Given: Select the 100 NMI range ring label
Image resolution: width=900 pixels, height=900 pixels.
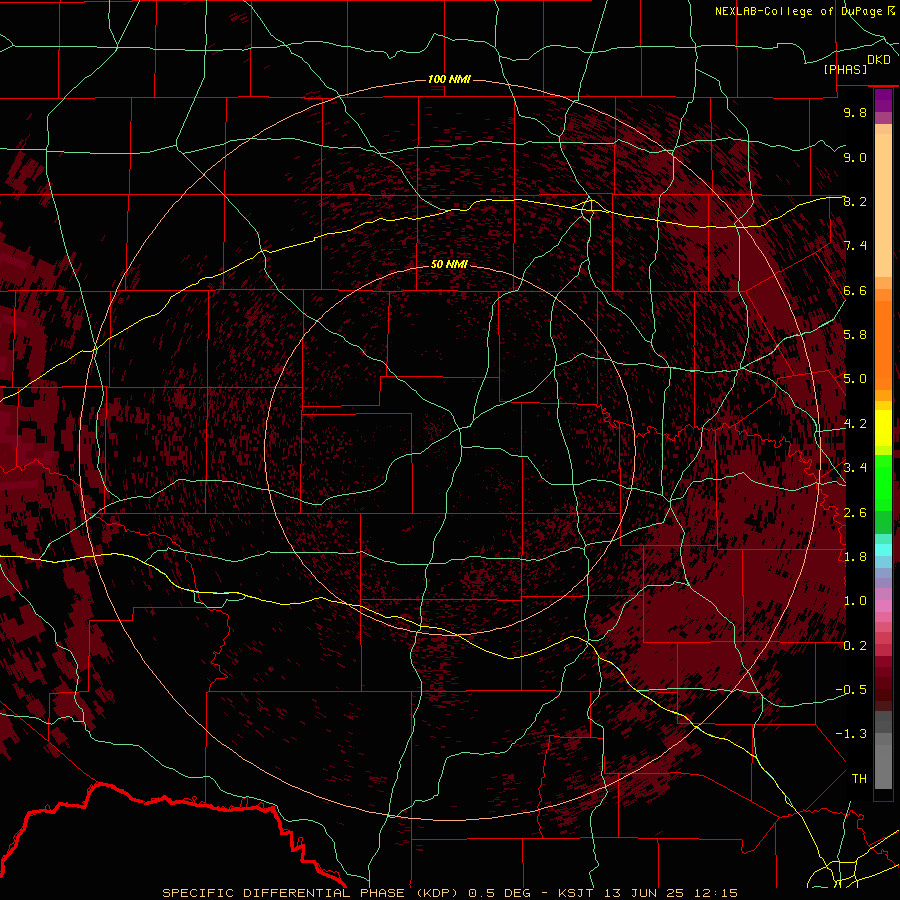Looking at the screenshot, I should tap(449, 79).
